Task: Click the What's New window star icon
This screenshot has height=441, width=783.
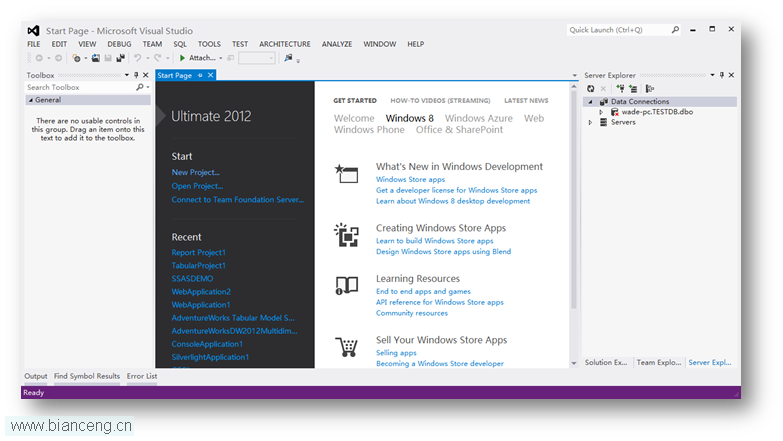Action: [x=346, y=174]
